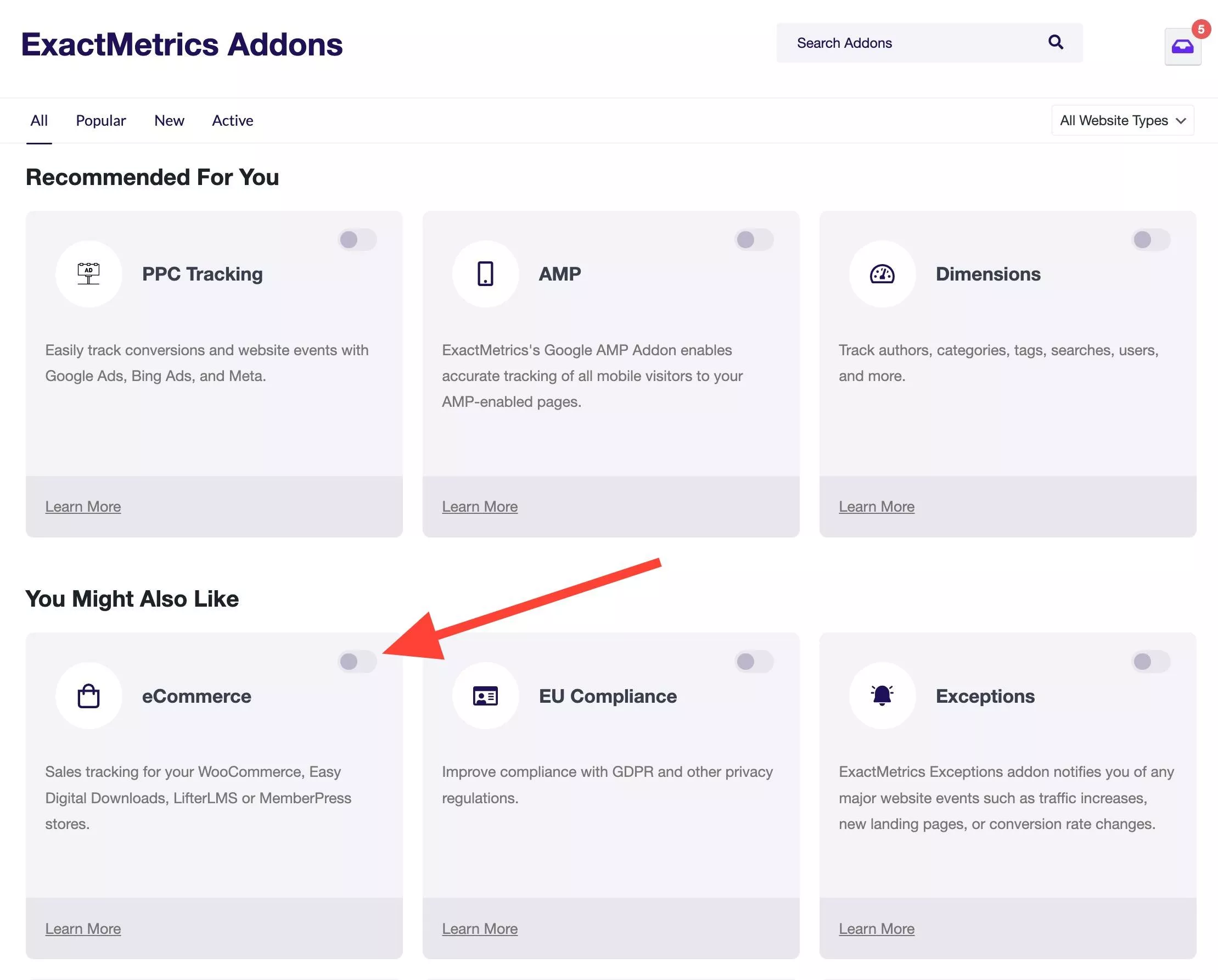The image size is (1218, 980).
Task: Click the Dimensions card title
Action: [987, 274]
